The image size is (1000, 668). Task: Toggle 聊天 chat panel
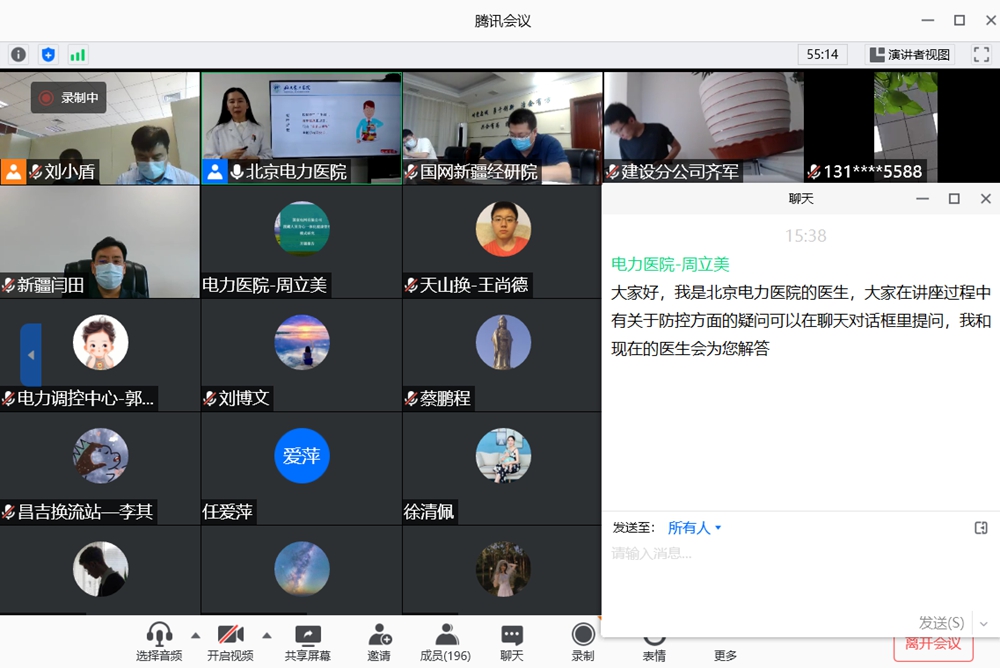pyautogui.click(x=511, y=642)
